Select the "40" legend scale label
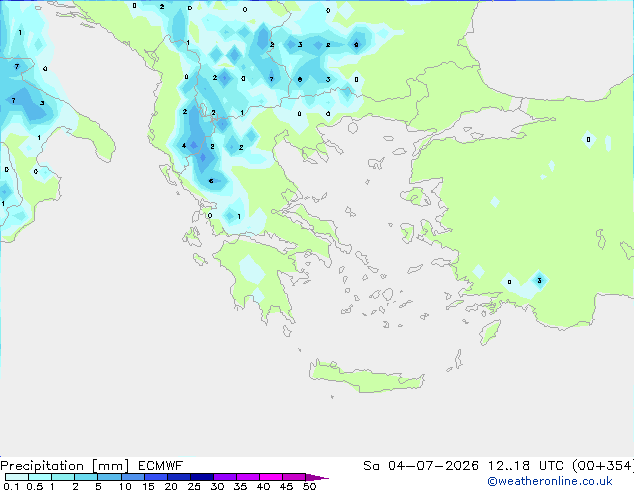 pos(263,486)
